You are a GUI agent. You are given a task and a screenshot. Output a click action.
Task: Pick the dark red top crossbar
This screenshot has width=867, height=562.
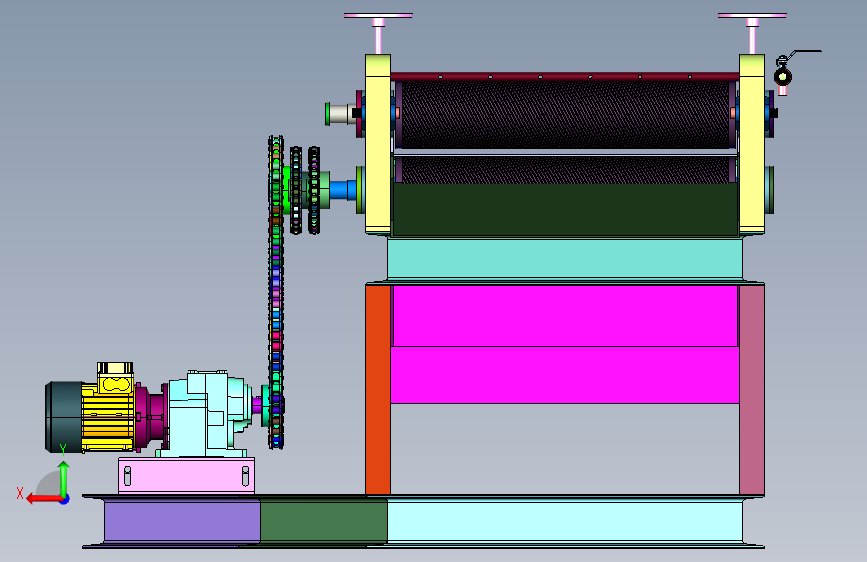pos(565,77)
